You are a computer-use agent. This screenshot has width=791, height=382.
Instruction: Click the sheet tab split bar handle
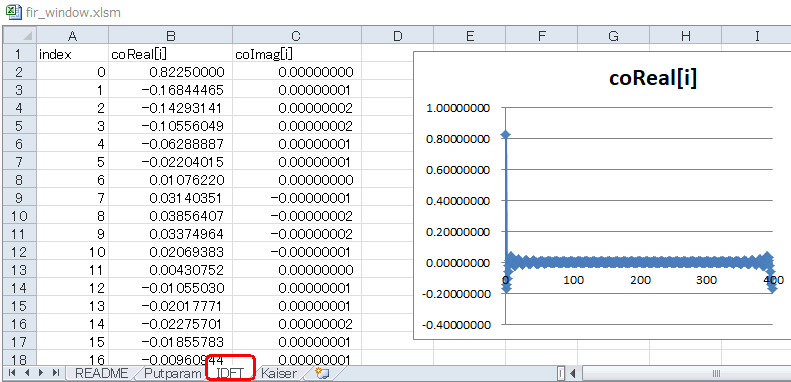560,373
